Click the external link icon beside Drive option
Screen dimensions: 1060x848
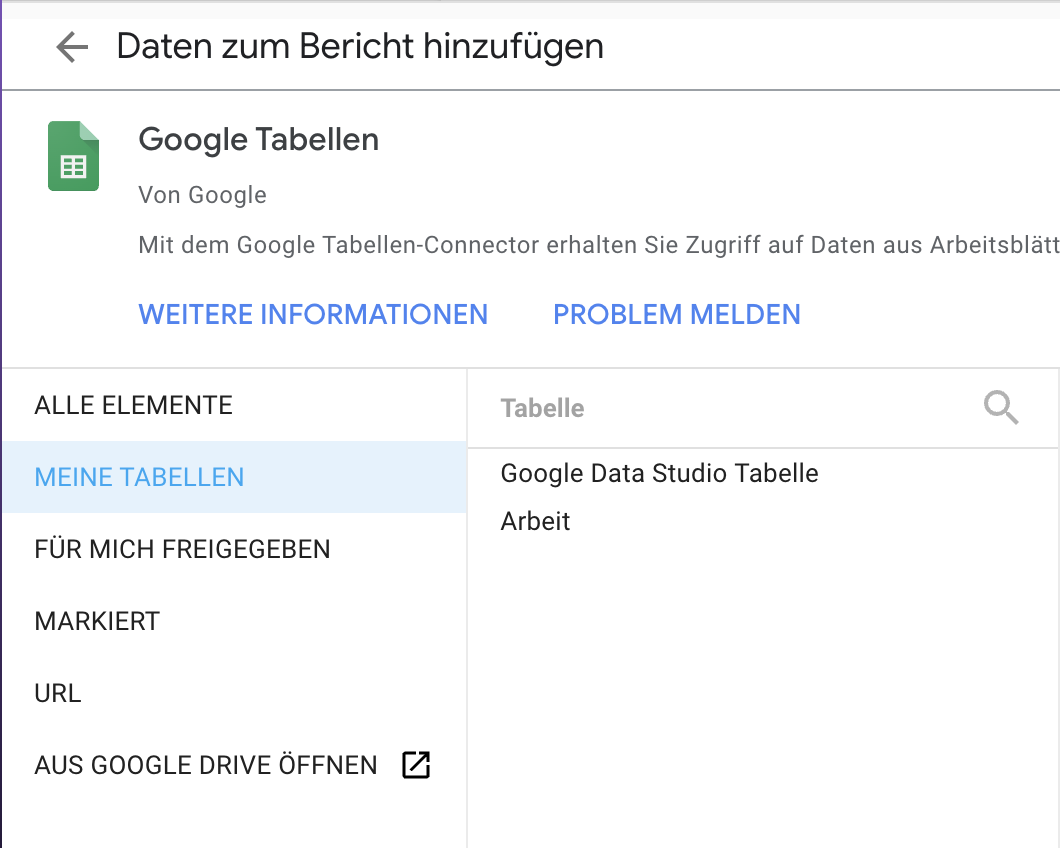pos(415,765)
